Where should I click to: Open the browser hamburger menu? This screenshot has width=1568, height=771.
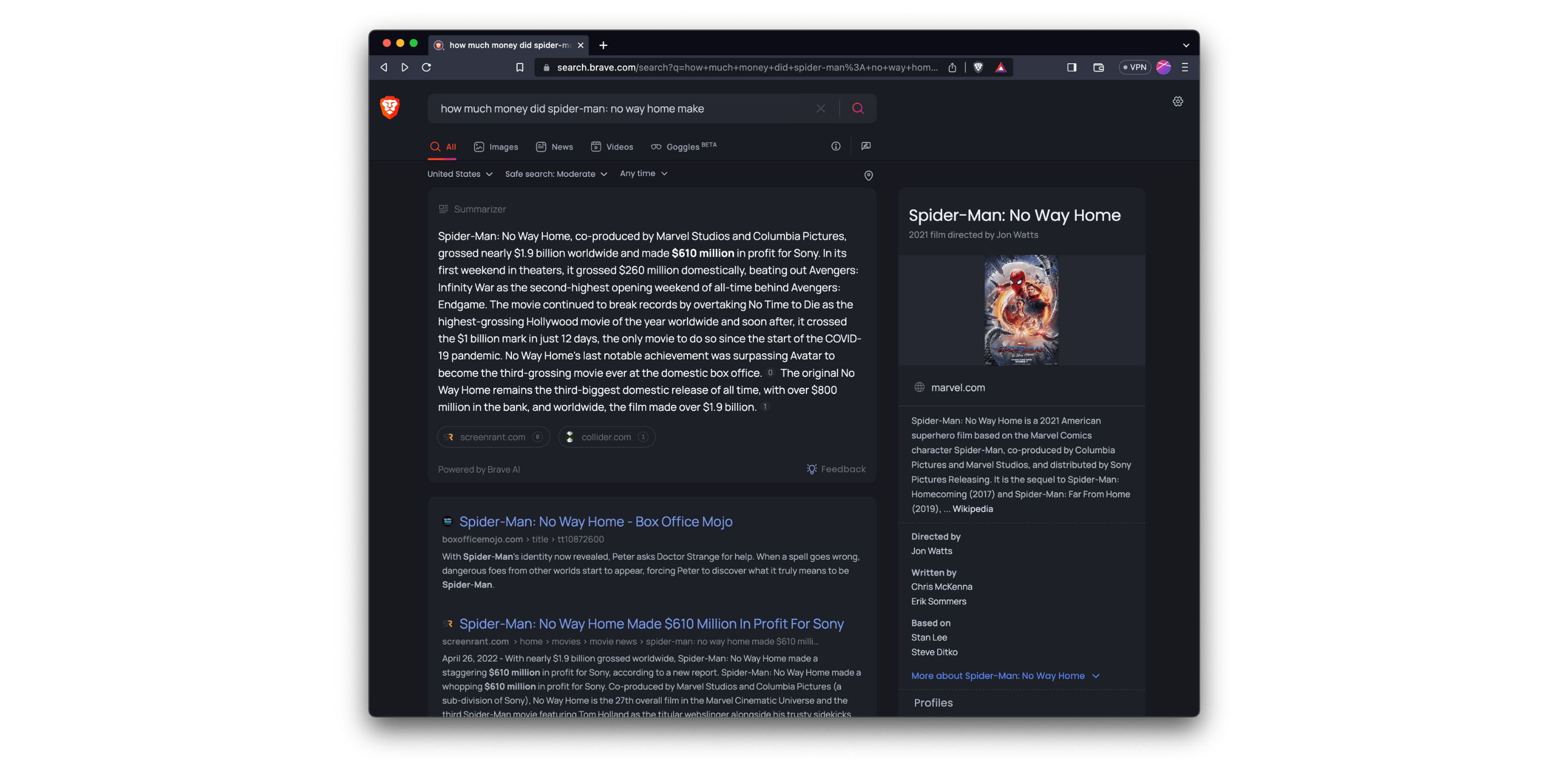pyautogui.click(x=1185, y=68)
